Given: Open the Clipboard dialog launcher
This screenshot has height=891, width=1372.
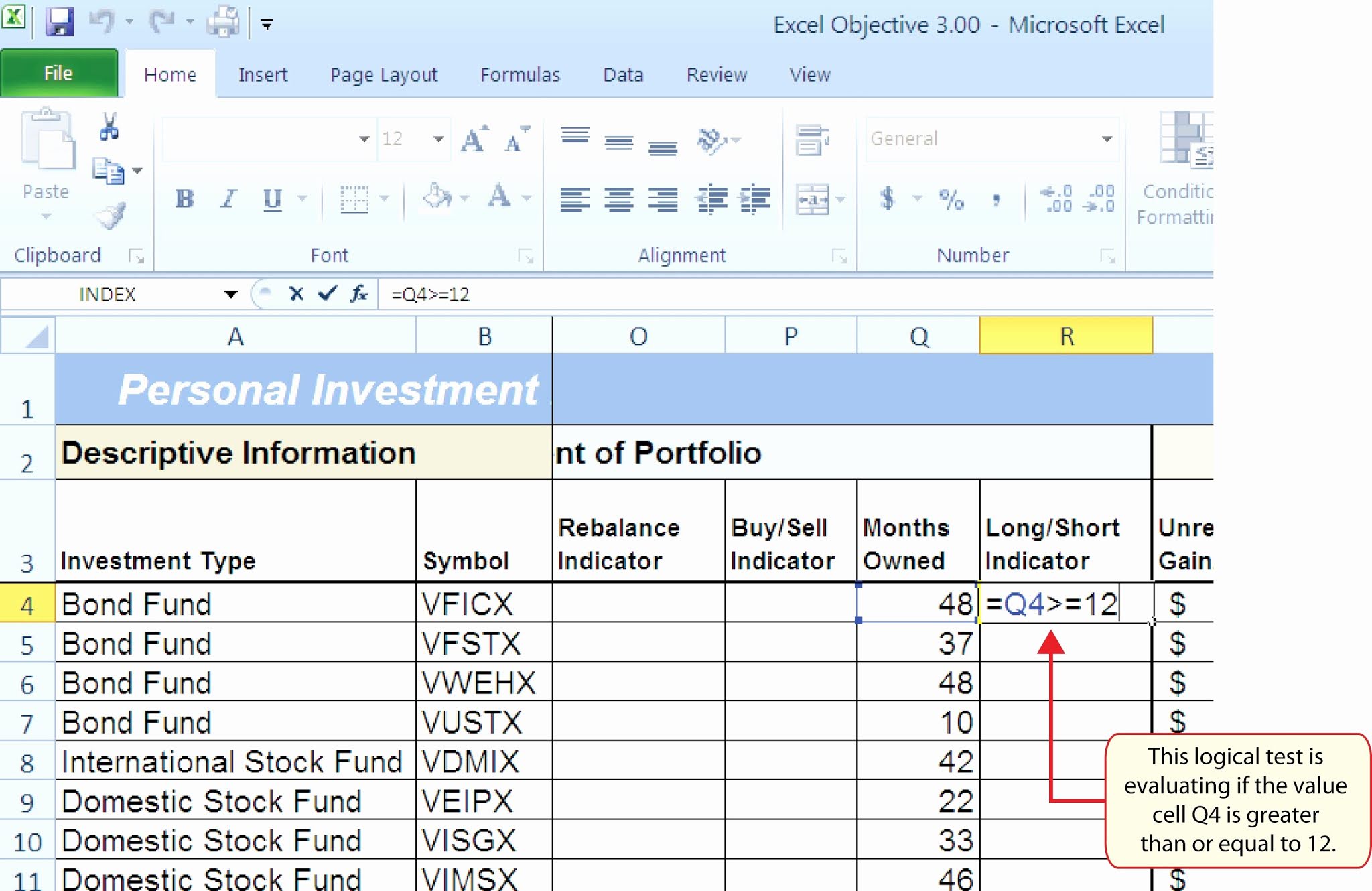Looking at the screenshot, I should (137, 256).
